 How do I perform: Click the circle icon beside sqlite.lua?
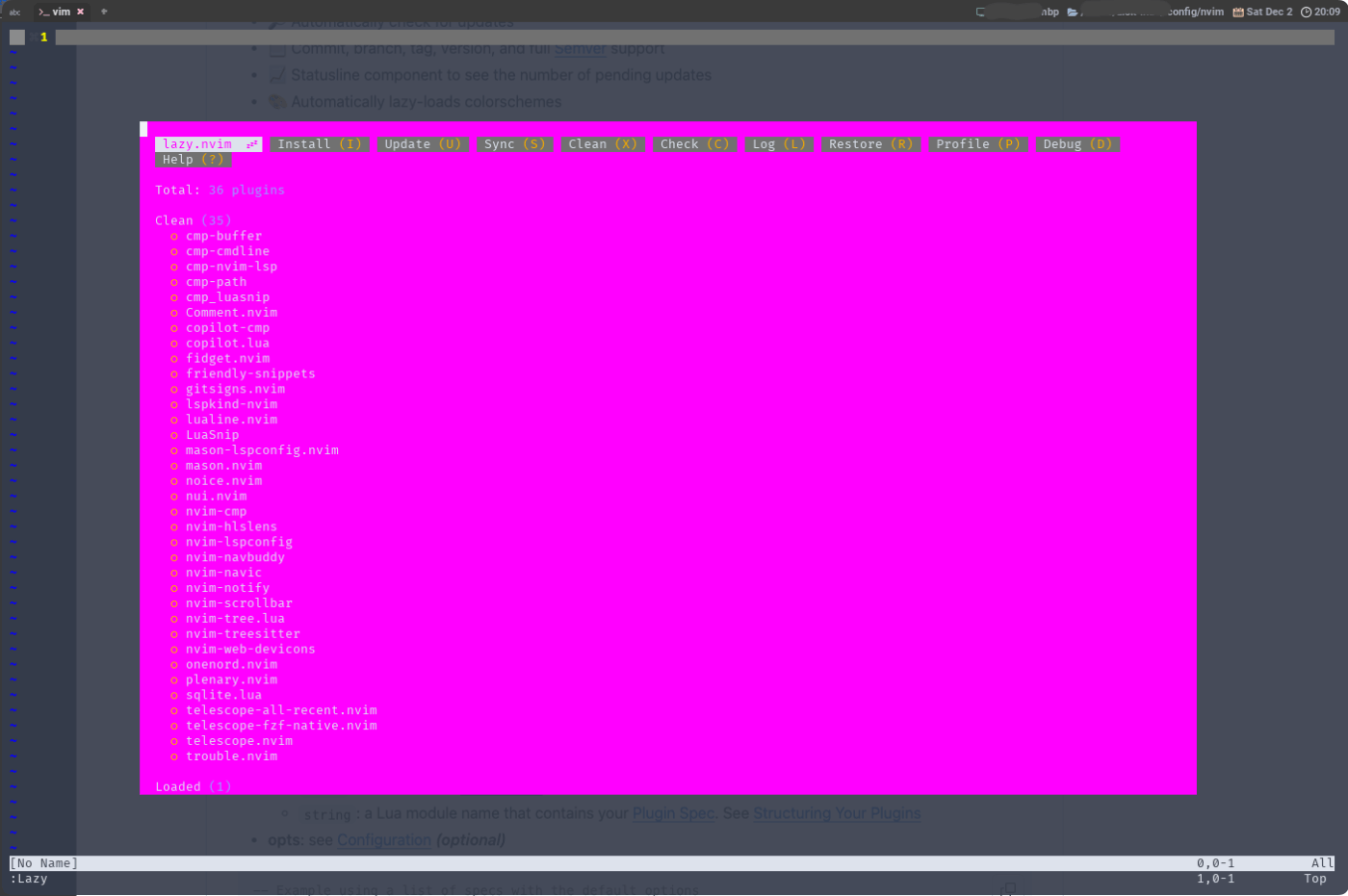pos(174,696)
